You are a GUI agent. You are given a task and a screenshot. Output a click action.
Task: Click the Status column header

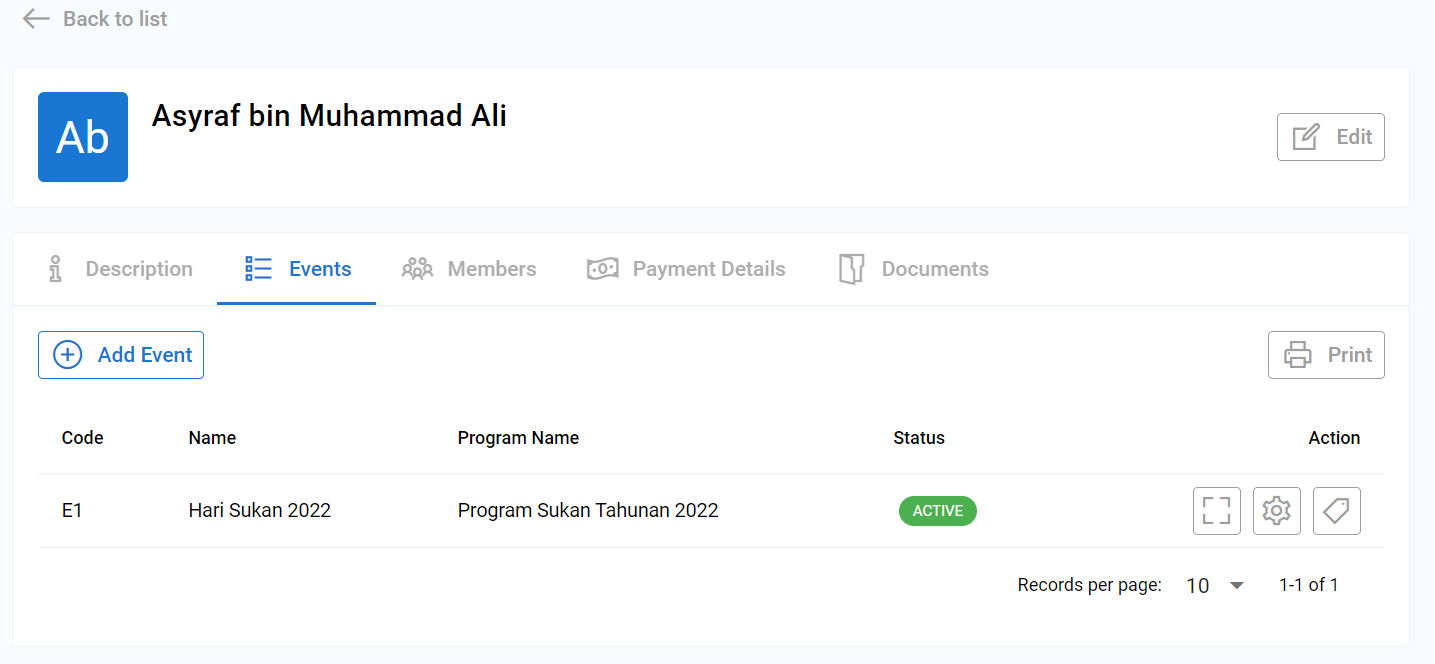[x=919, y=438]
